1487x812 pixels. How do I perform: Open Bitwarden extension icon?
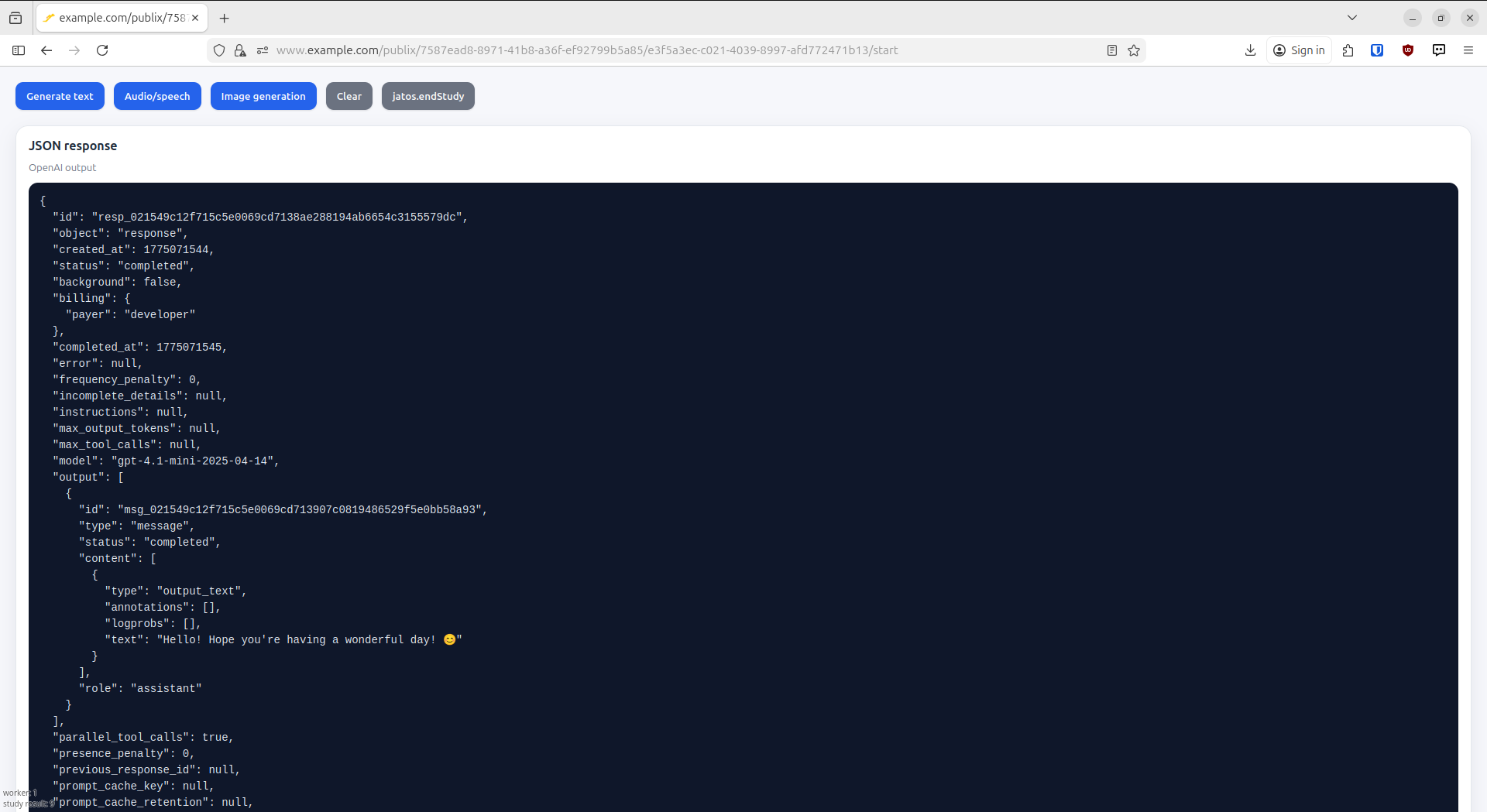click(x=1377, y=50)
